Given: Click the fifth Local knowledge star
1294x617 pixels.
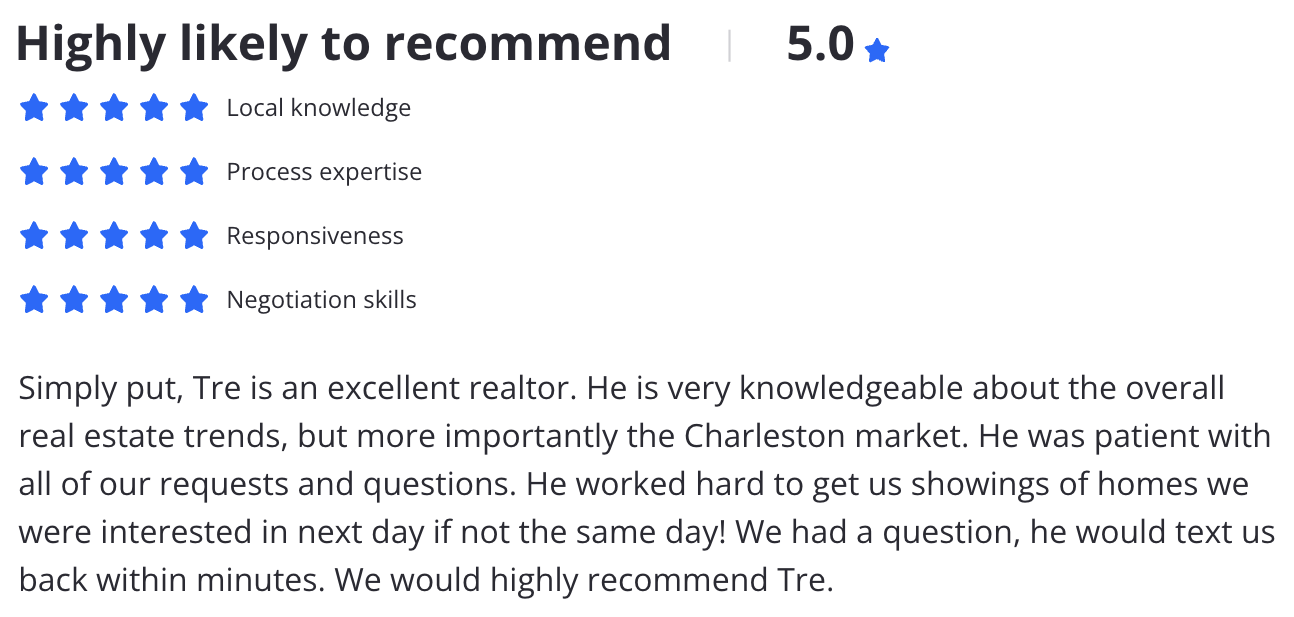Looking at the screenshot, I should coord(194,107).
